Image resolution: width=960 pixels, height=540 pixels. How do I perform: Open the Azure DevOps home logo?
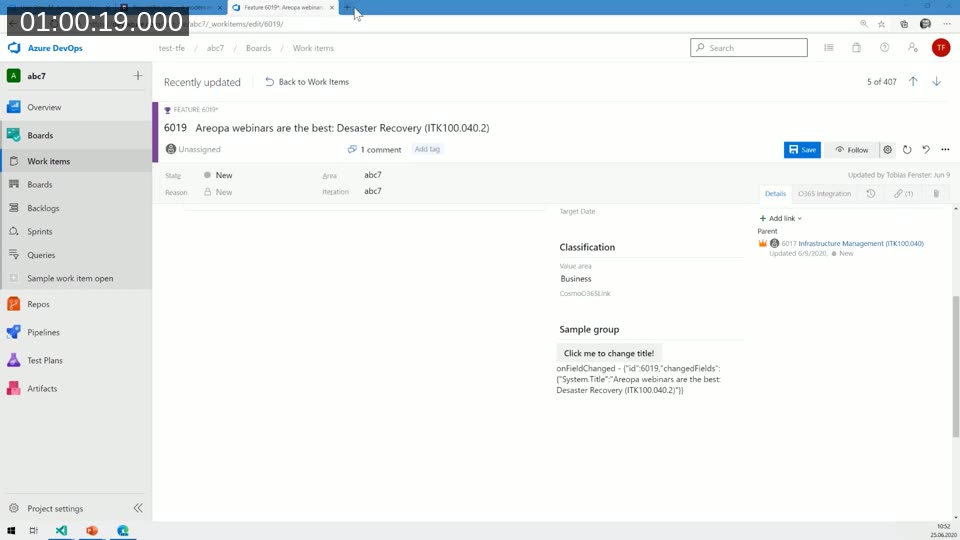(x=45, y=48)
